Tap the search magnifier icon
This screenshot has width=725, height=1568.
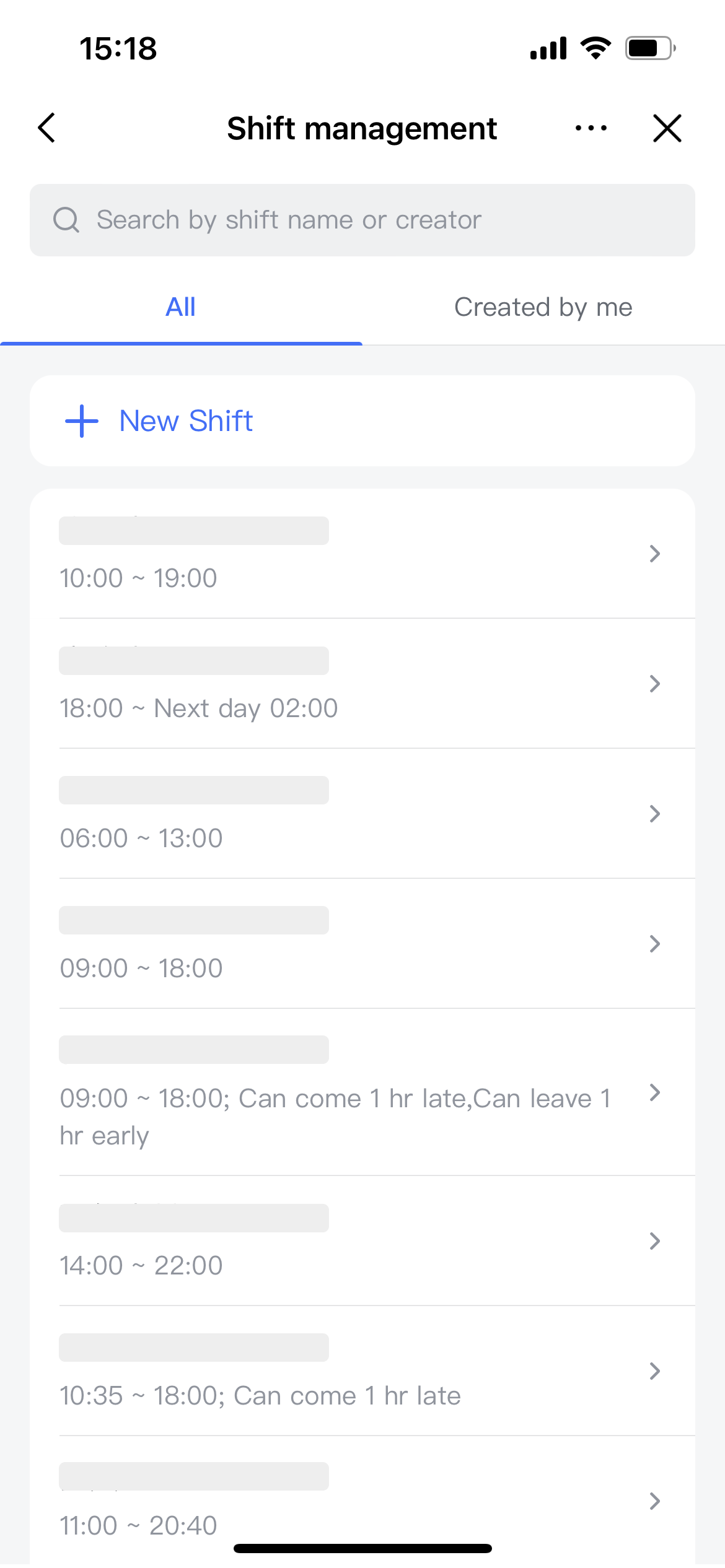coord(66,220)
